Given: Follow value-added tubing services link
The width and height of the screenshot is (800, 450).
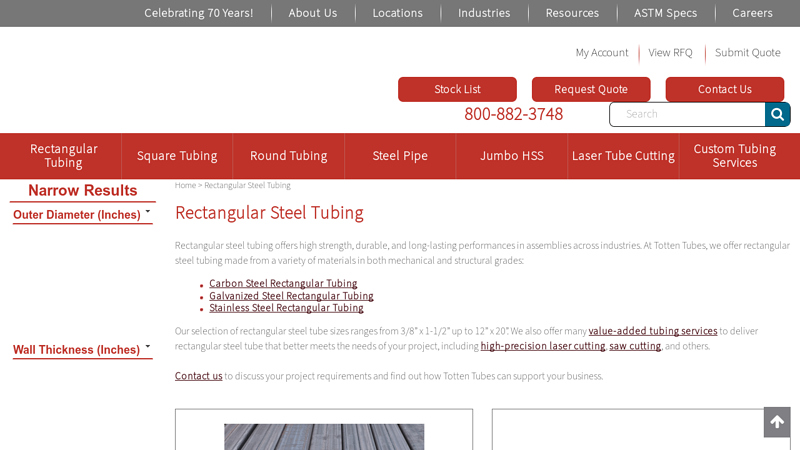Looking at the screenshot, I should [653, 331].
